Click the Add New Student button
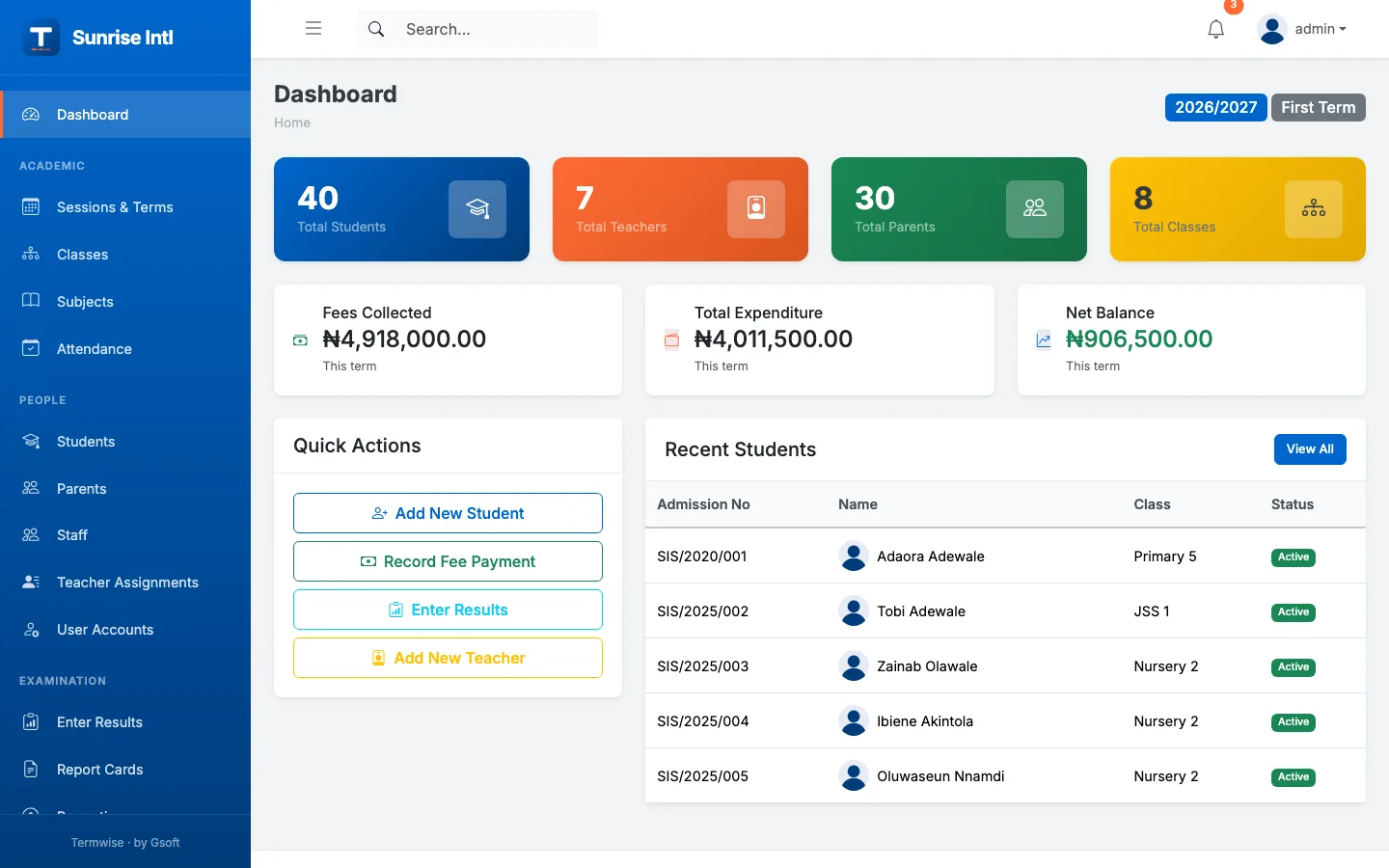Screen dimensions: 1389x868 448,513
